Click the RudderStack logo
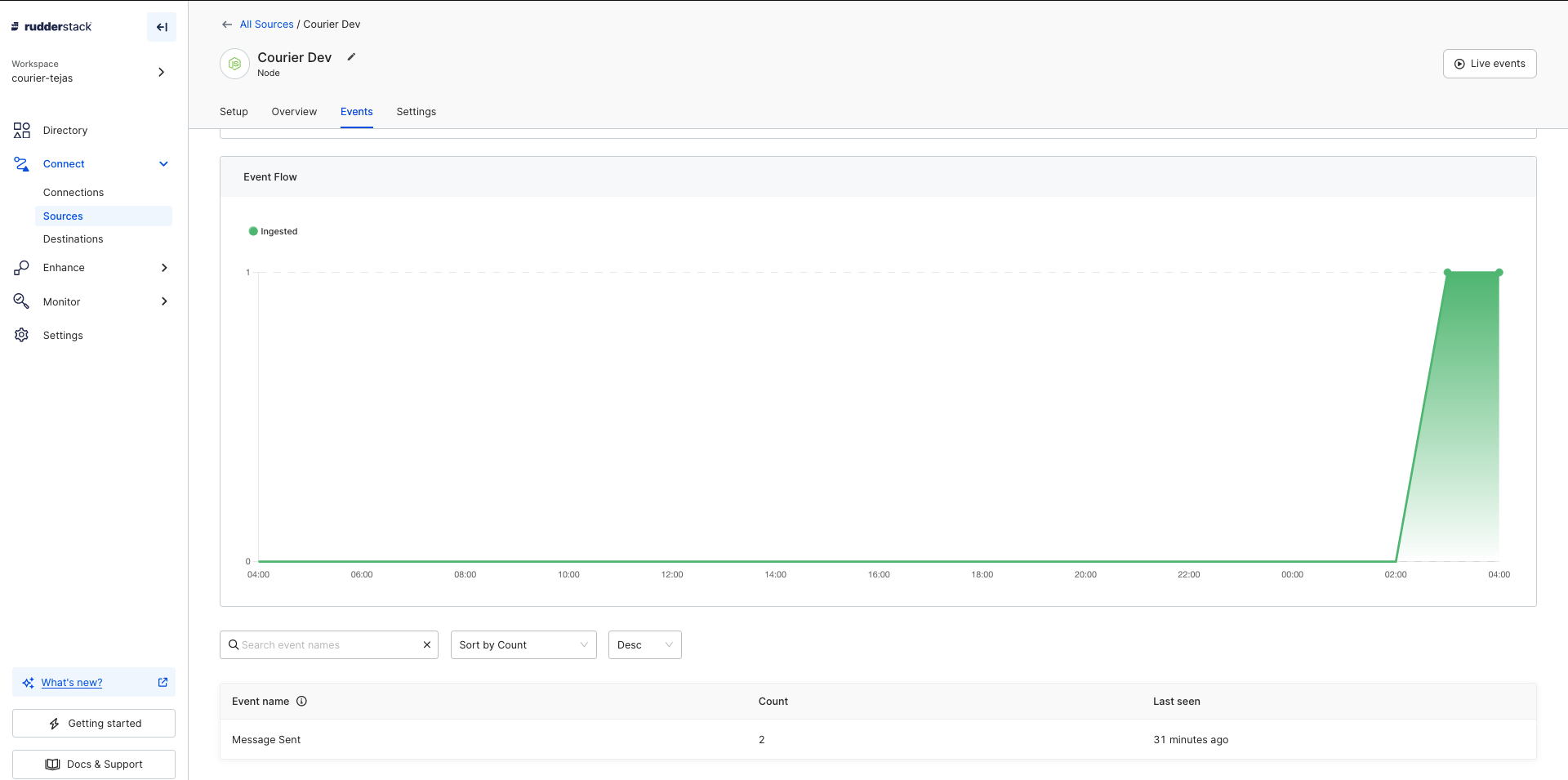This screenshot has width=1568, height=780. pos(51,27)
